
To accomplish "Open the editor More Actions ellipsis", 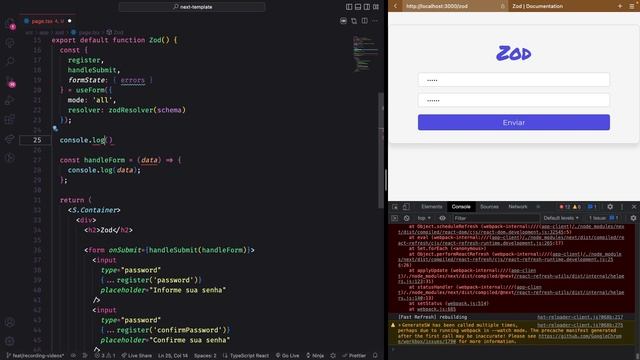I will coord(375,20).
